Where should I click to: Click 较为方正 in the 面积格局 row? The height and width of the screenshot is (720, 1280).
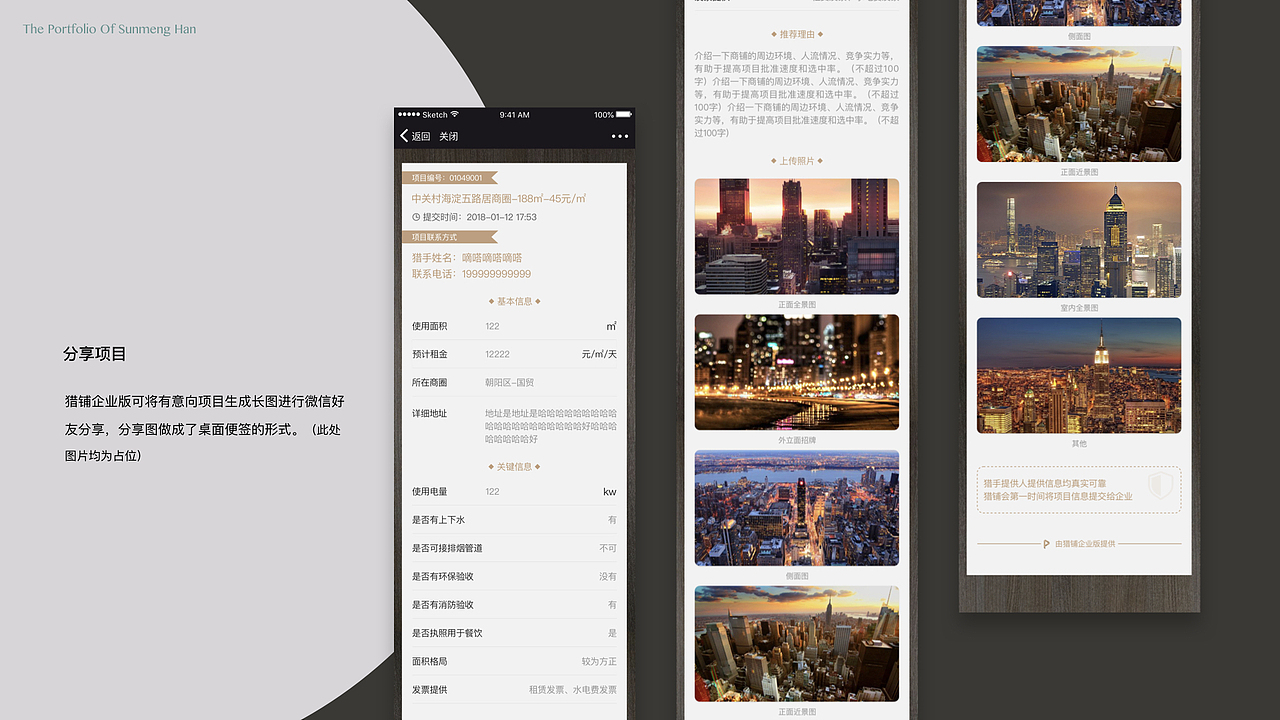tap(599, 662)
